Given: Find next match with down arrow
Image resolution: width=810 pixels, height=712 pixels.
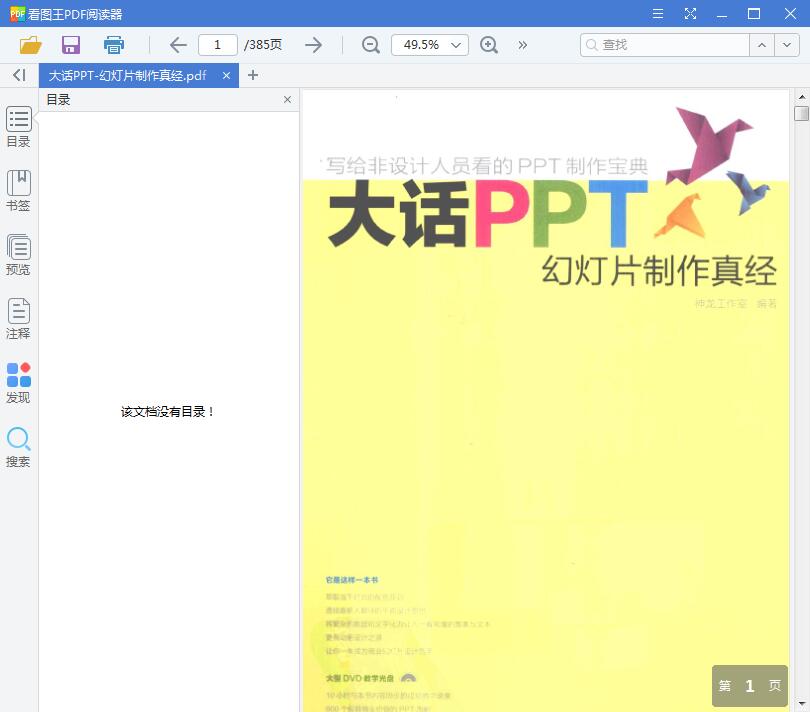Looking at the screenshot, I should 786,45.
